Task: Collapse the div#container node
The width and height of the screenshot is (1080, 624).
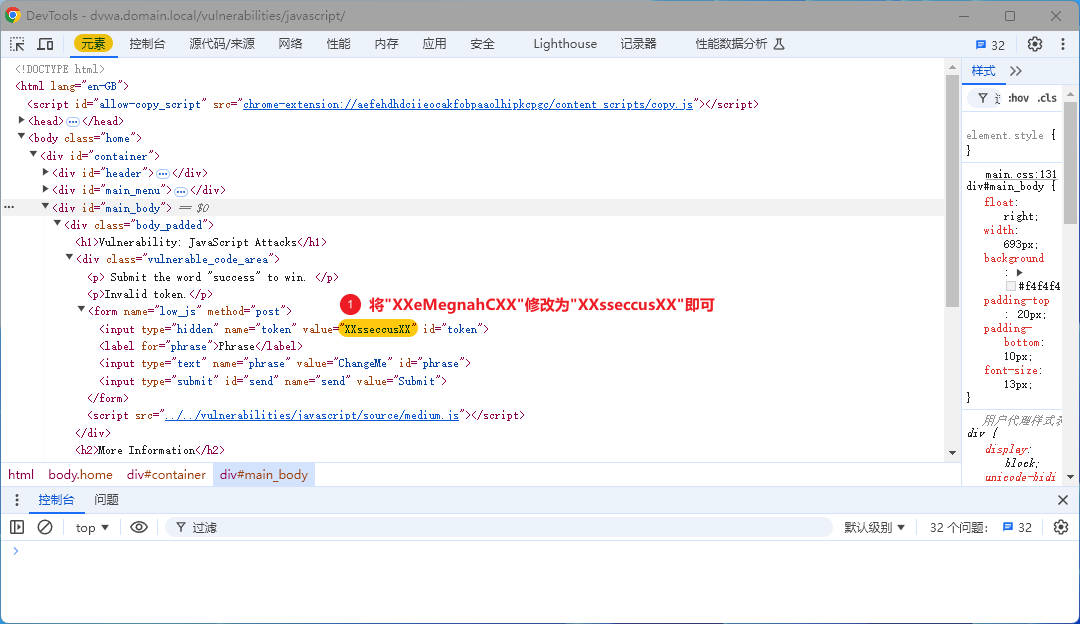Action: pos(33,155)
